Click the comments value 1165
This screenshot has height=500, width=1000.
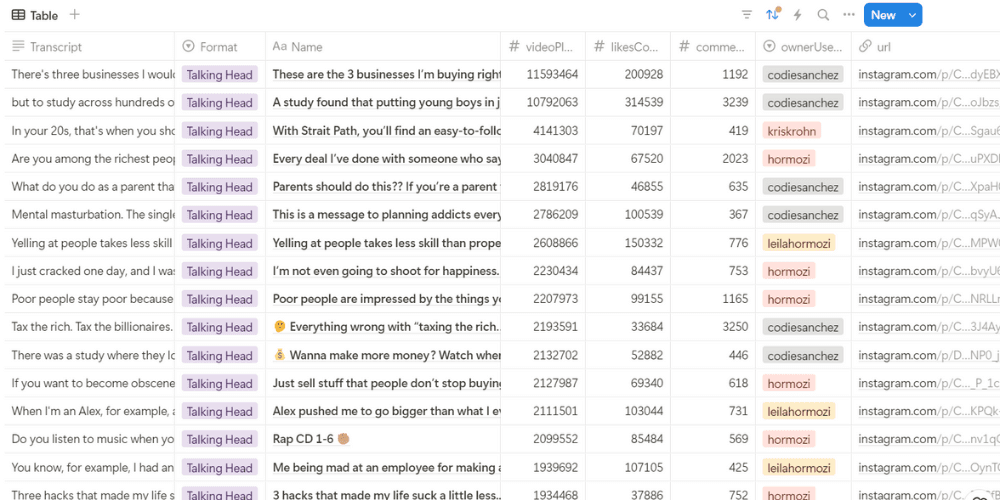(x=735, y=299)
